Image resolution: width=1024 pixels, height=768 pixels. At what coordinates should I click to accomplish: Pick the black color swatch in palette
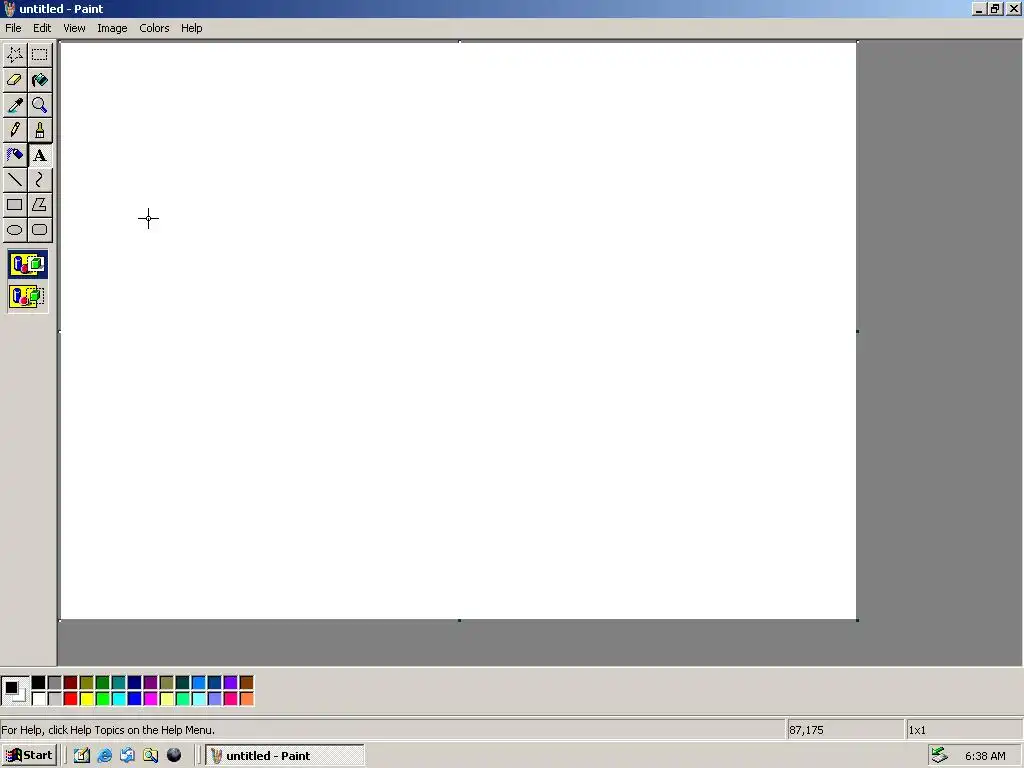39,683
